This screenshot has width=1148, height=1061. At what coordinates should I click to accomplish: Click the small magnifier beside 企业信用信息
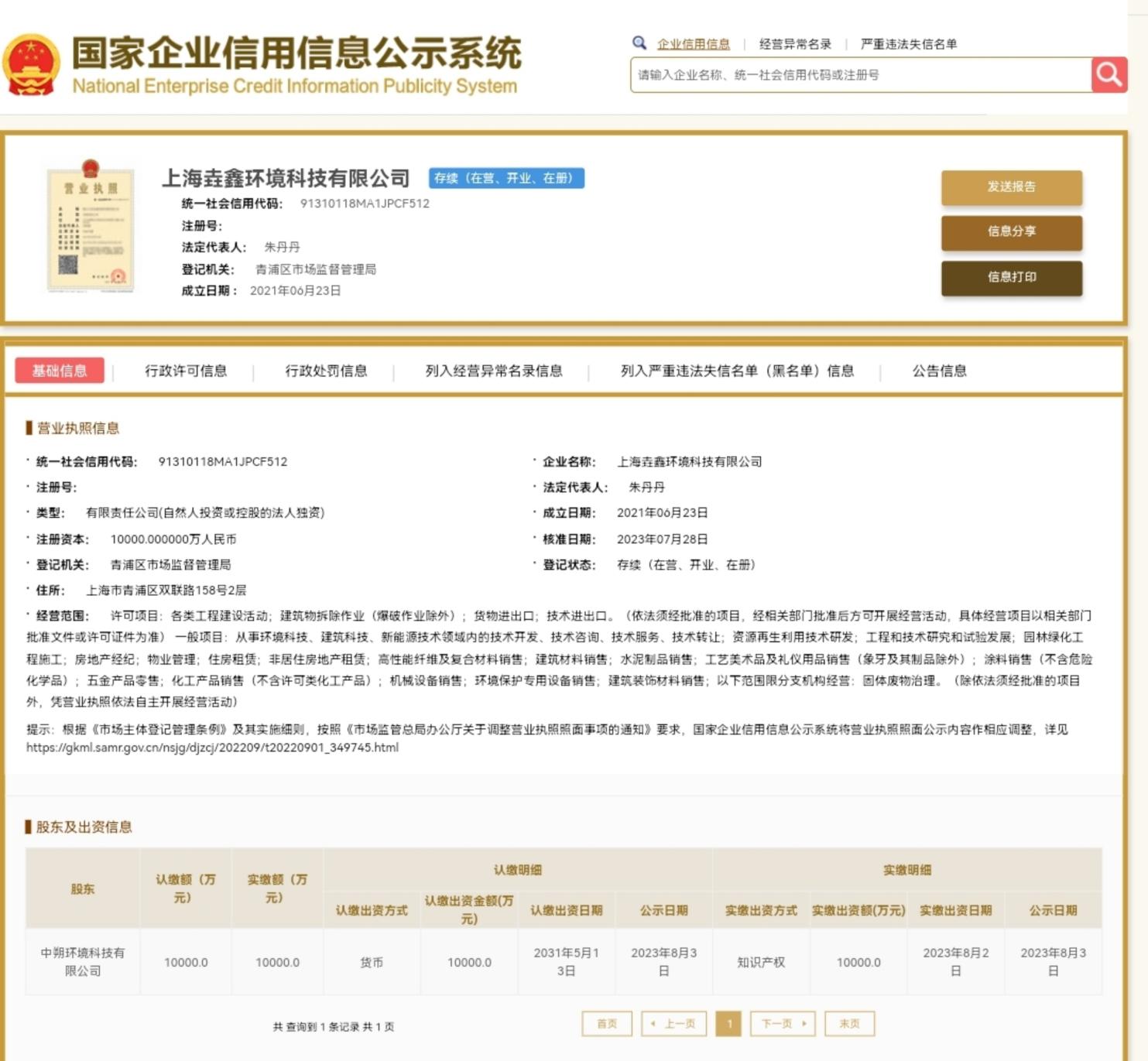[x=639, y=43]
